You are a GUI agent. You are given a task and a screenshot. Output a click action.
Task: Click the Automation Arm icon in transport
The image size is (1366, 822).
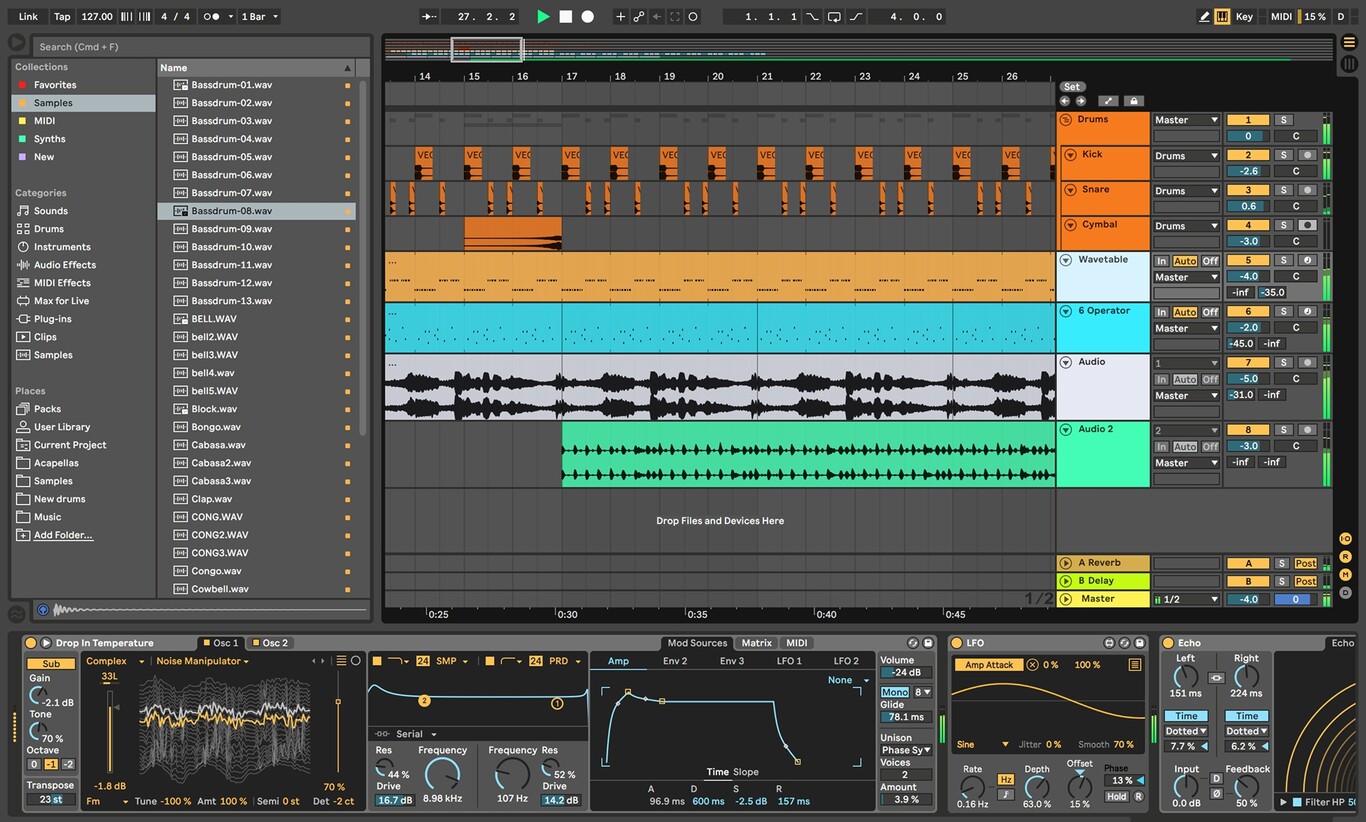pos(639,17)
